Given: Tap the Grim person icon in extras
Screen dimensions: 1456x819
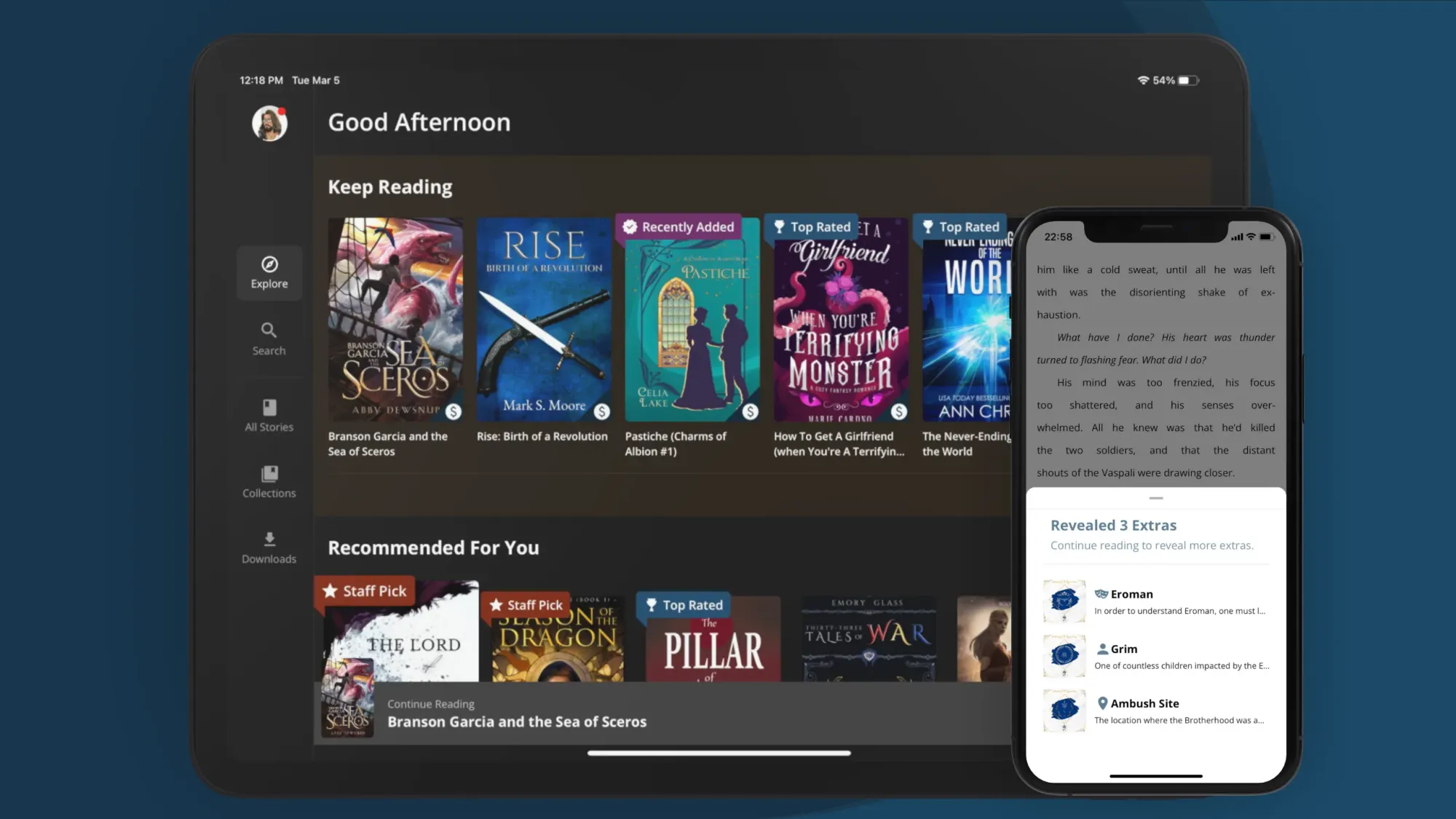Looking at the screenshot, I should click(1102, 649).
